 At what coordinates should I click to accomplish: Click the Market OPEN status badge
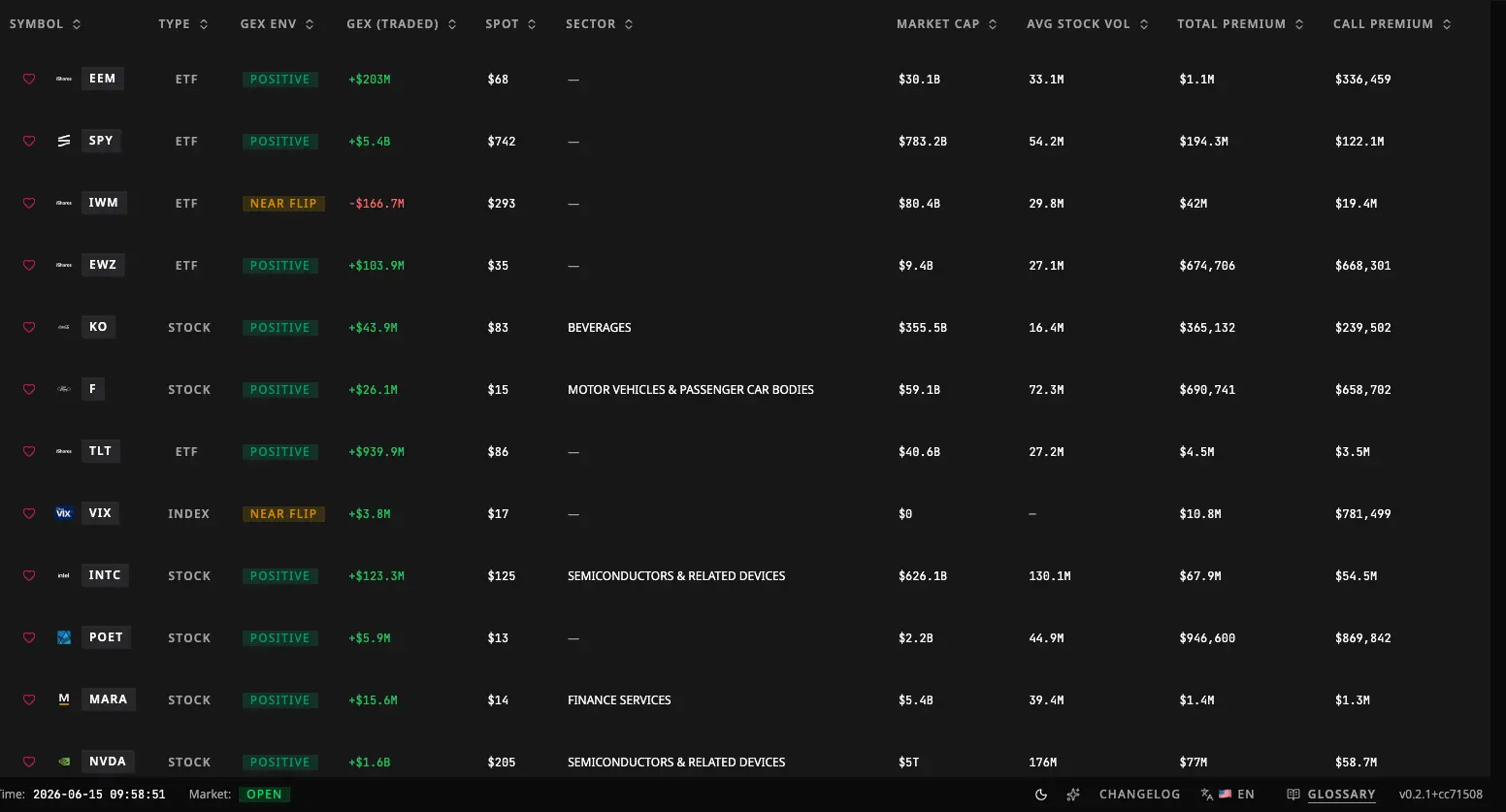(x=264, y=795)
